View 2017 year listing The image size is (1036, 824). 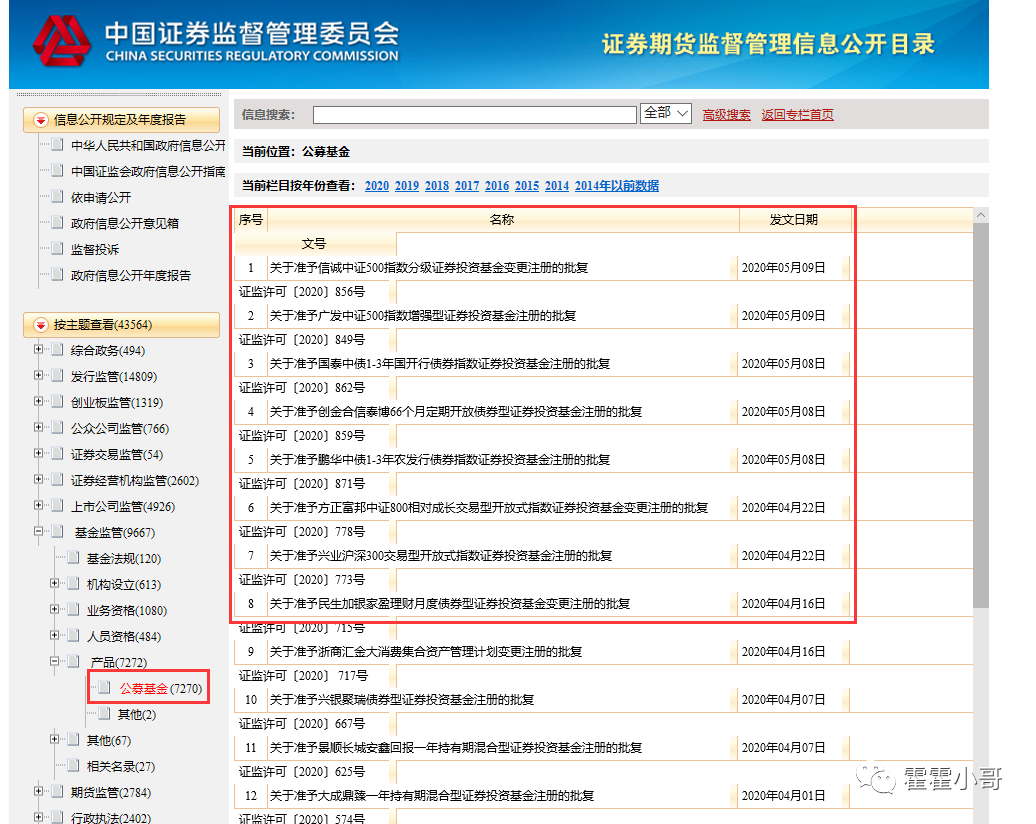pos(467,186)
